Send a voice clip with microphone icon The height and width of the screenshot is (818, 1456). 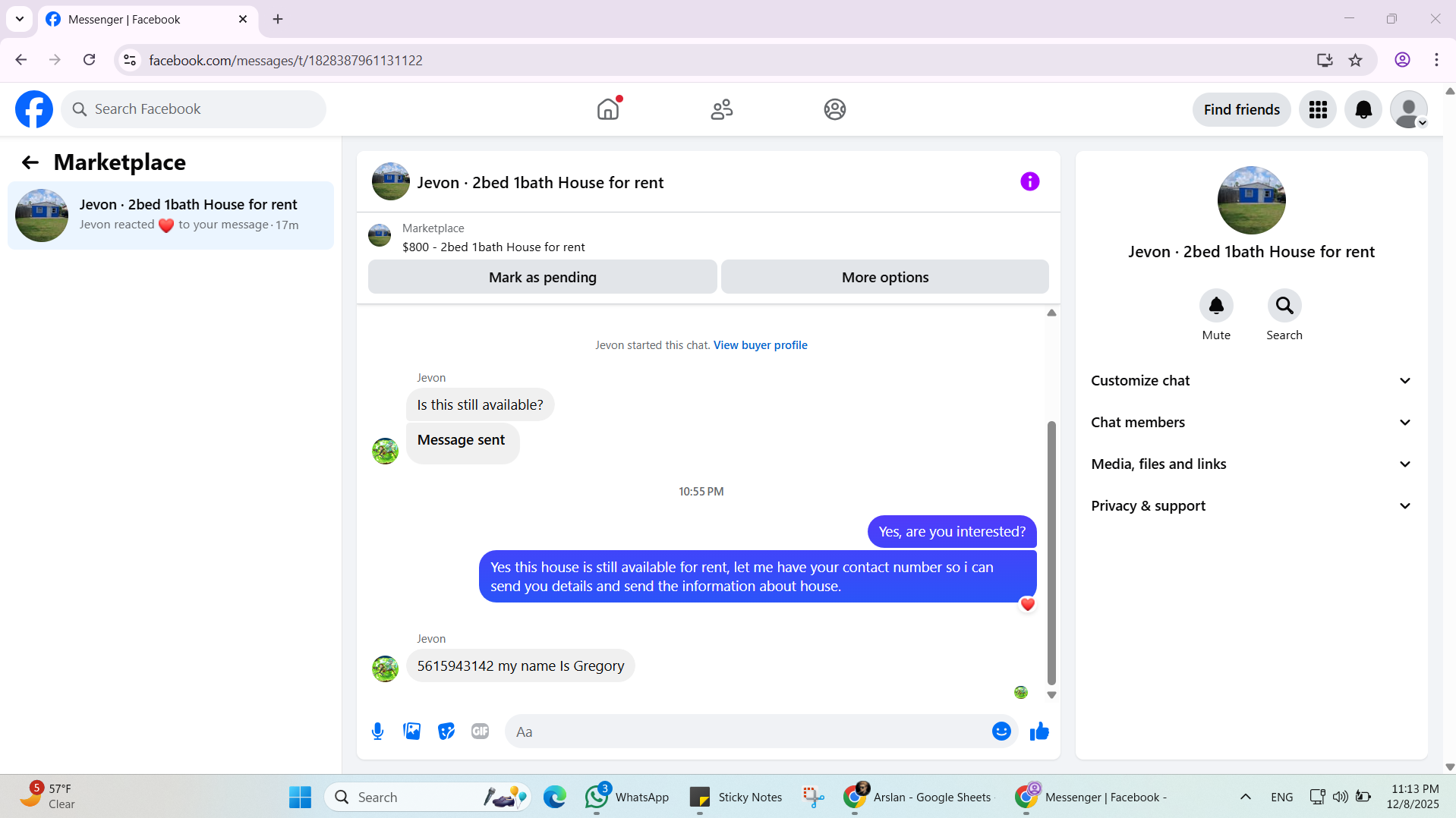point(377,731)
